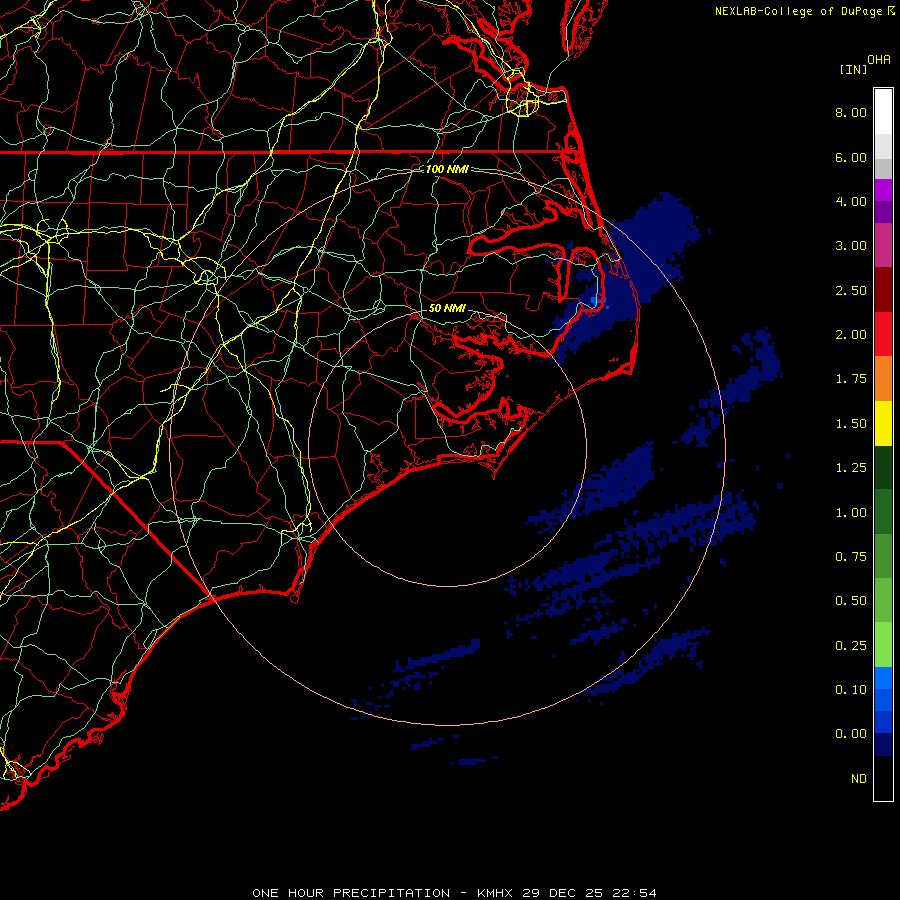Click the NEXLAB-College of DuPage credit text

(x=798, y=11)
